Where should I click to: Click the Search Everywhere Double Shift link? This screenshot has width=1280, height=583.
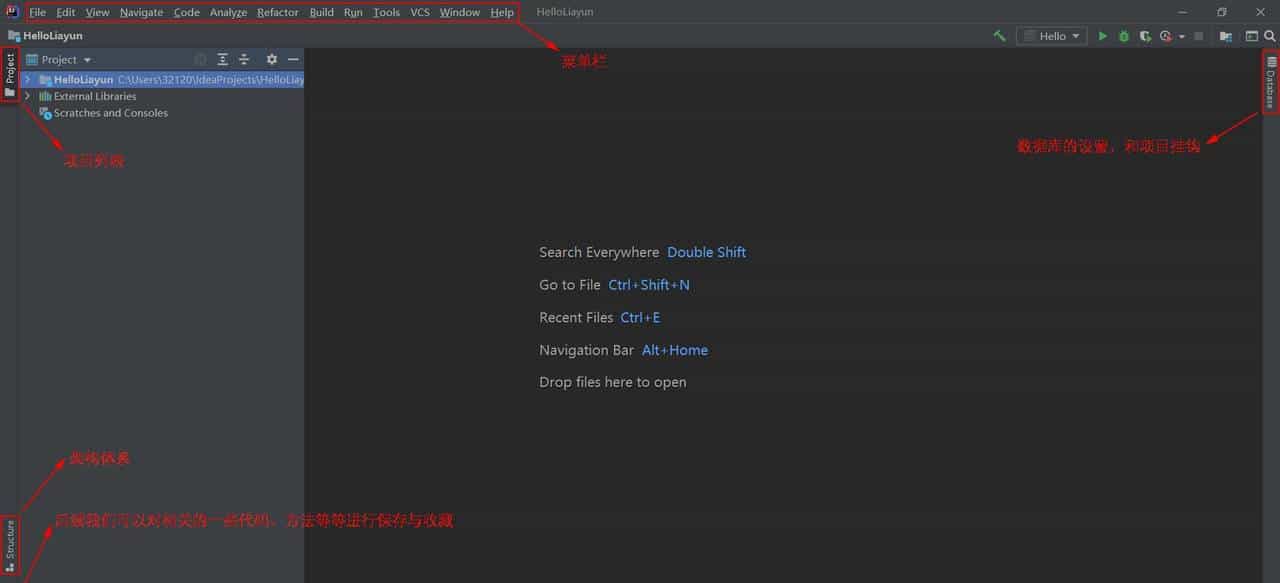tap(706, 252)
